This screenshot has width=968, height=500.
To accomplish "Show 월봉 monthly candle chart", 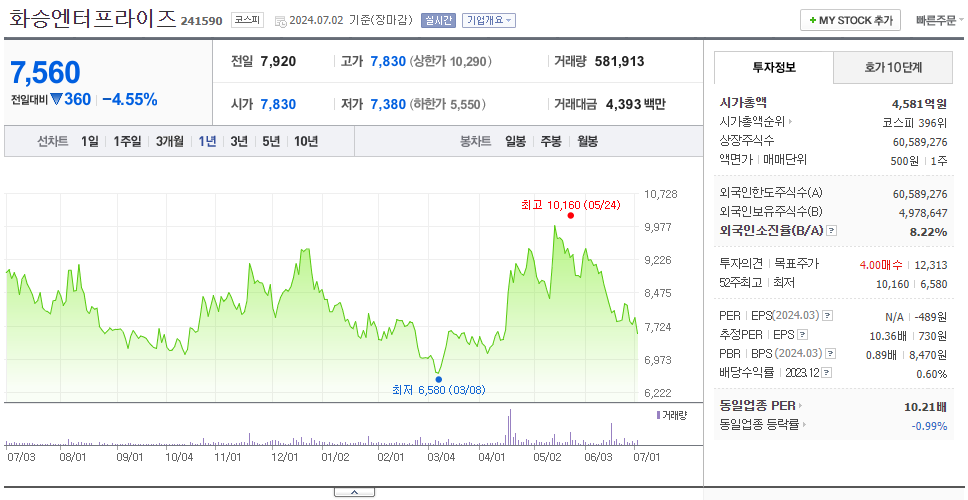I will pyautogui.click(x=587, y=142).
